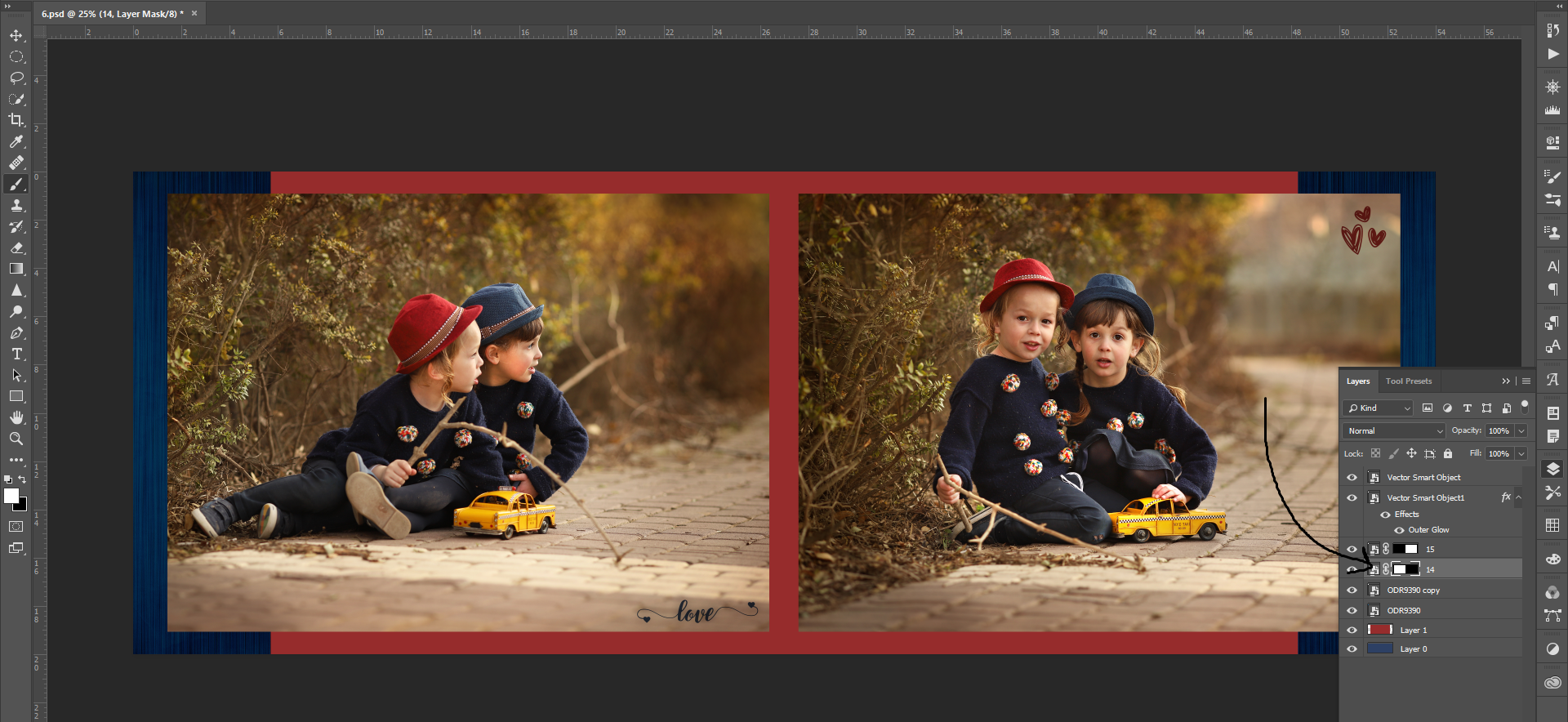Click the foreground color swatch
This screenshot has height=722, width=1568.
(11, 496)
